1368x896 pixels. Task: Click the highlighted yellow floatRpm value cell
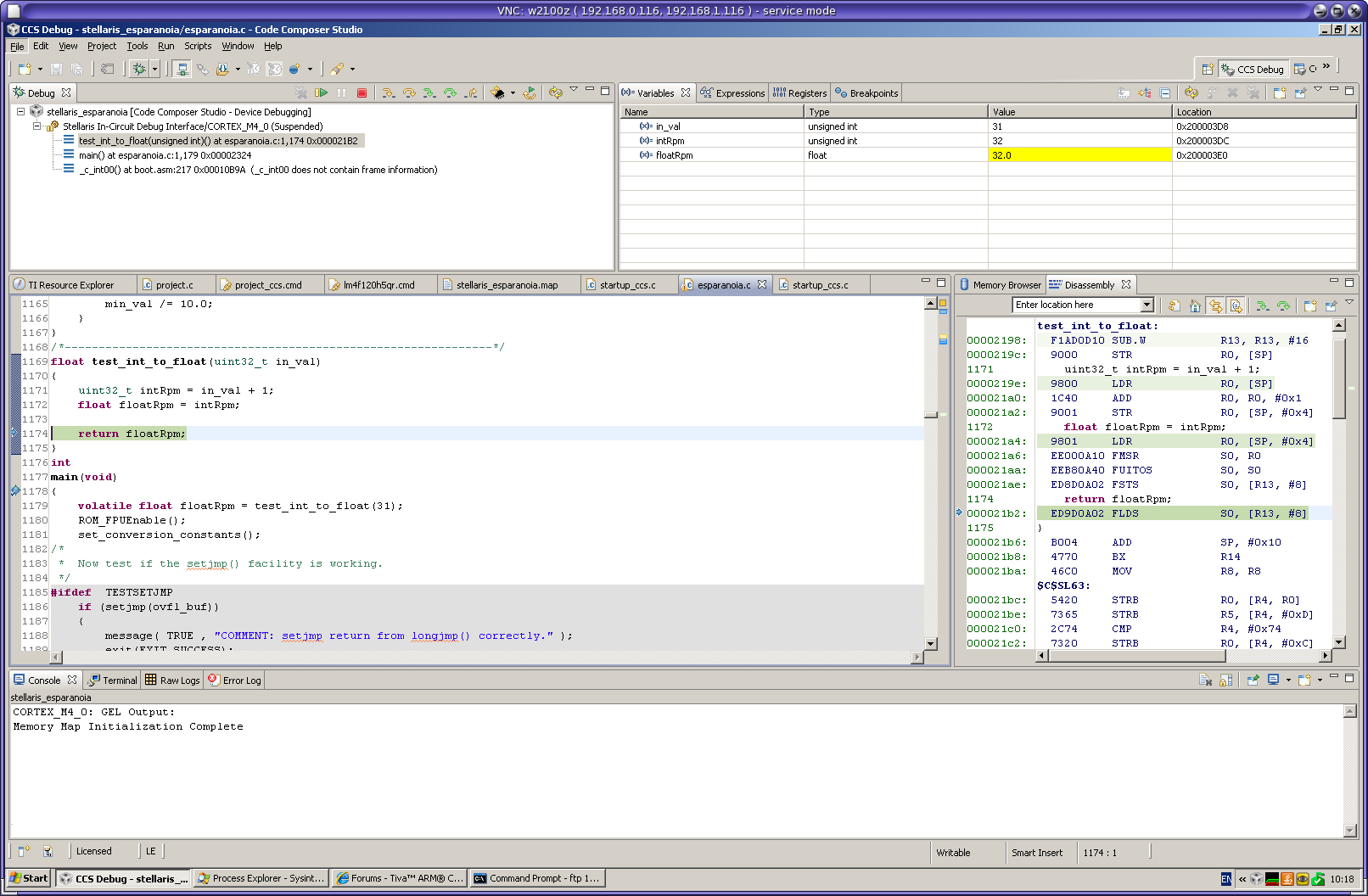(x=1079, y=155)
